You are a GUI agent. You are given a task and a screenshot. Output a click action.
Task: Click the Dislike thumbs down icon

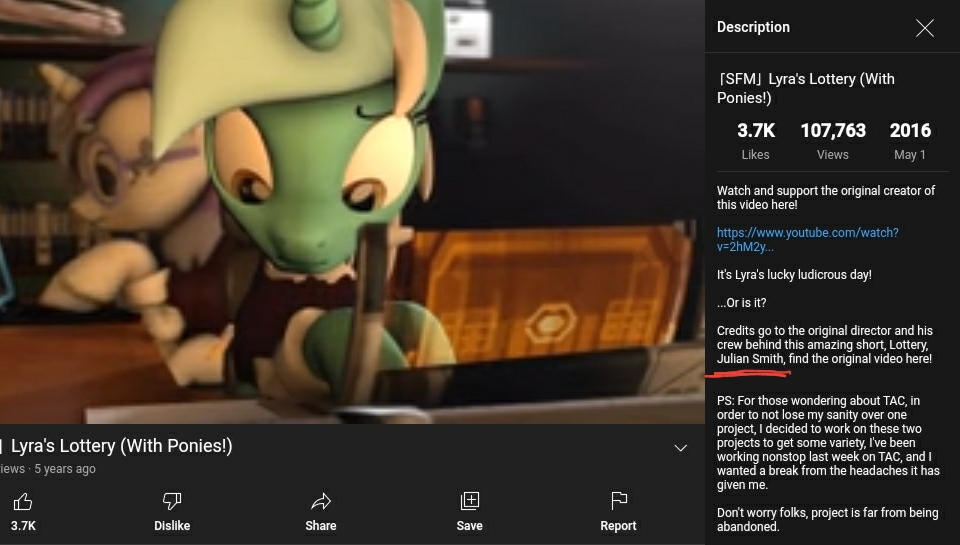172,502
